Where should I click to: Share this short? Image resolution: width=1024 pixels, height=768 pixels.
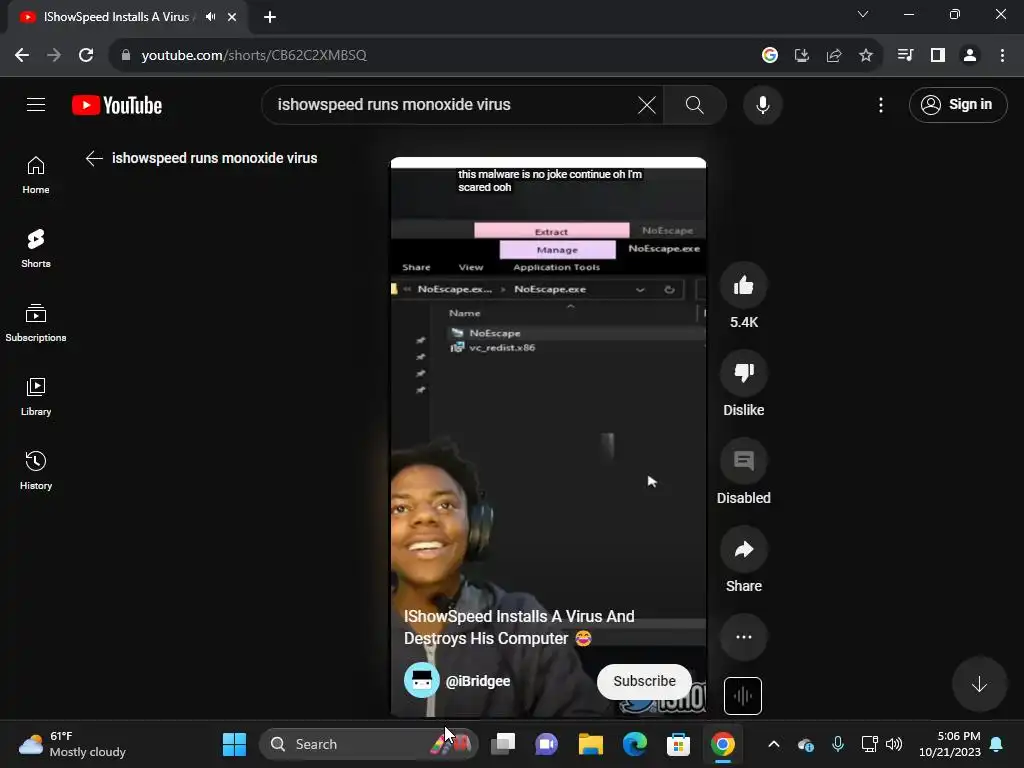tap(743, 549)
